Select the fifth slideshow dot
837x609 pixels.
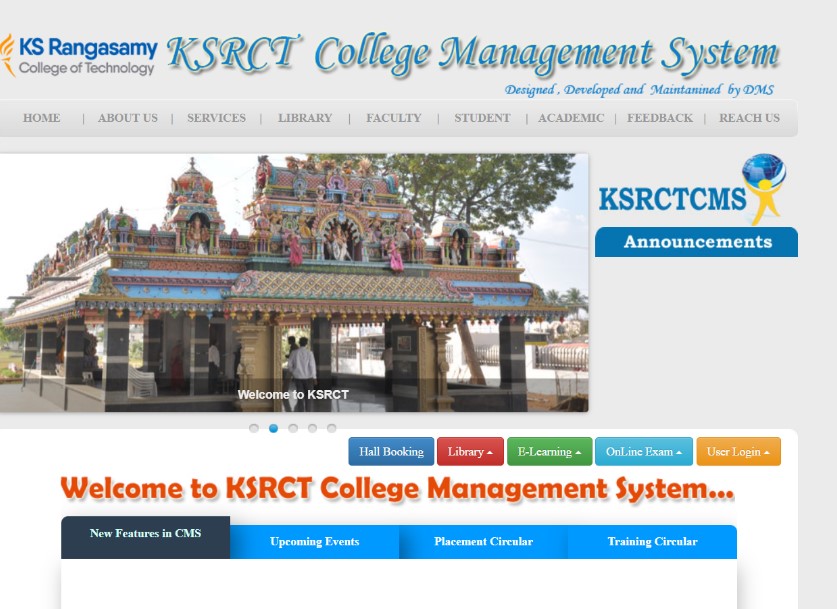(331, 428)
